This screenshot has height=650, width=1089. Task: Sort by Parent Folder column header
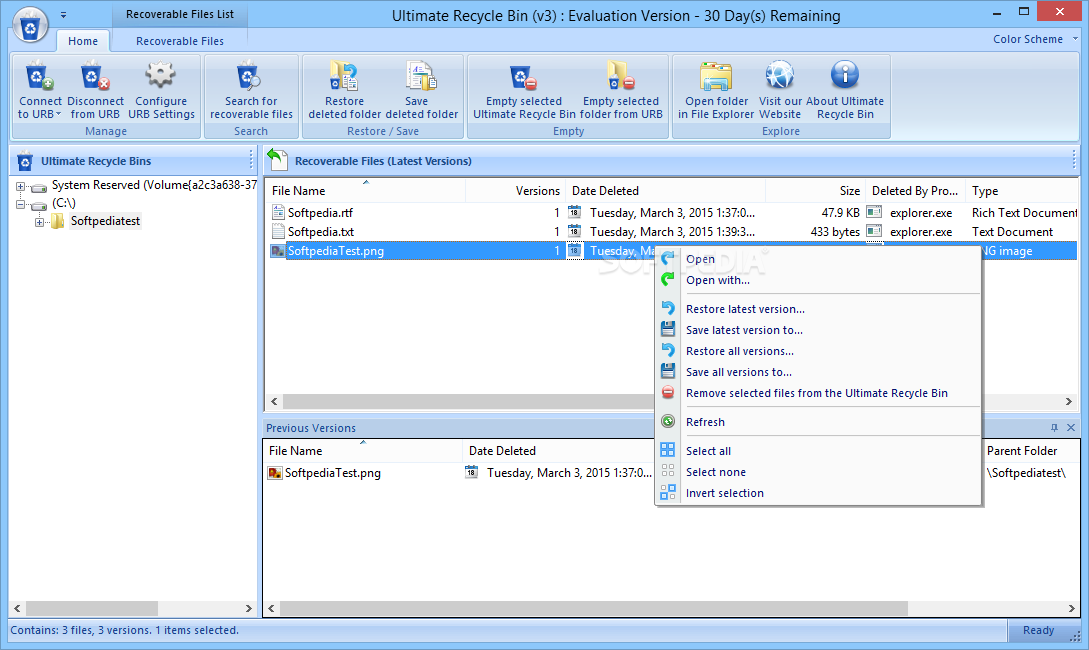1030,451
